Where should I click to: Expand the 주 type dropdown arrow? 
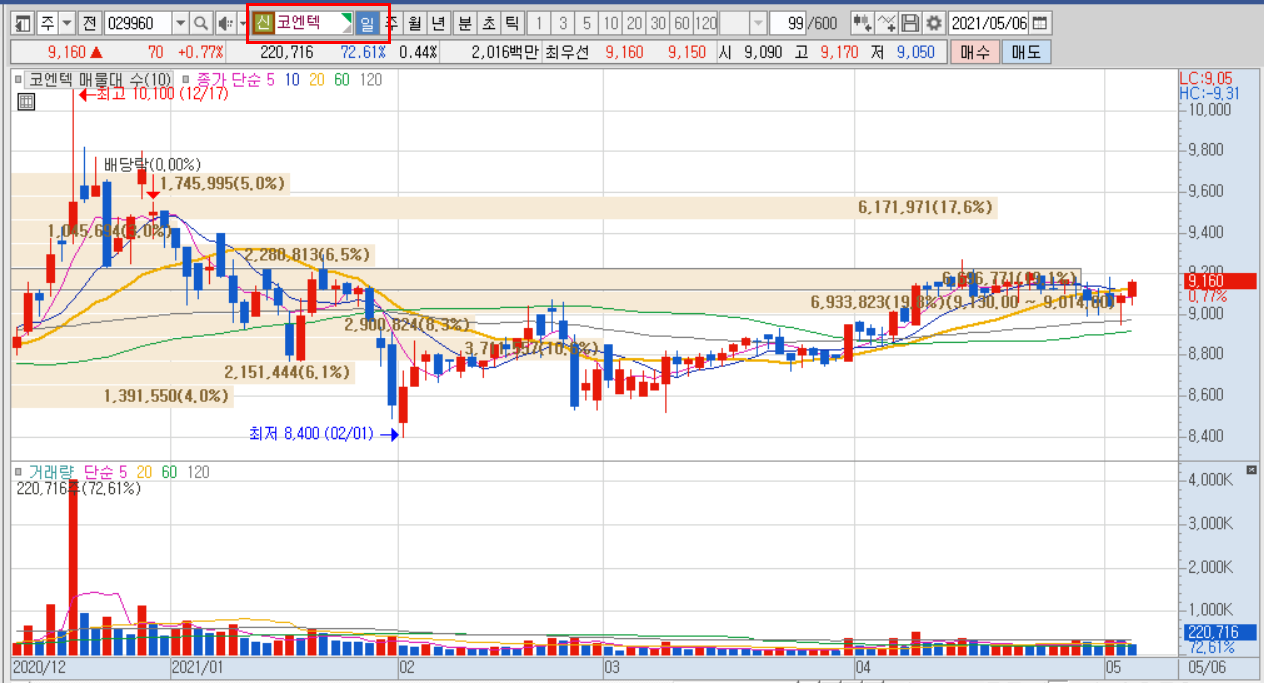pos(66,23)
